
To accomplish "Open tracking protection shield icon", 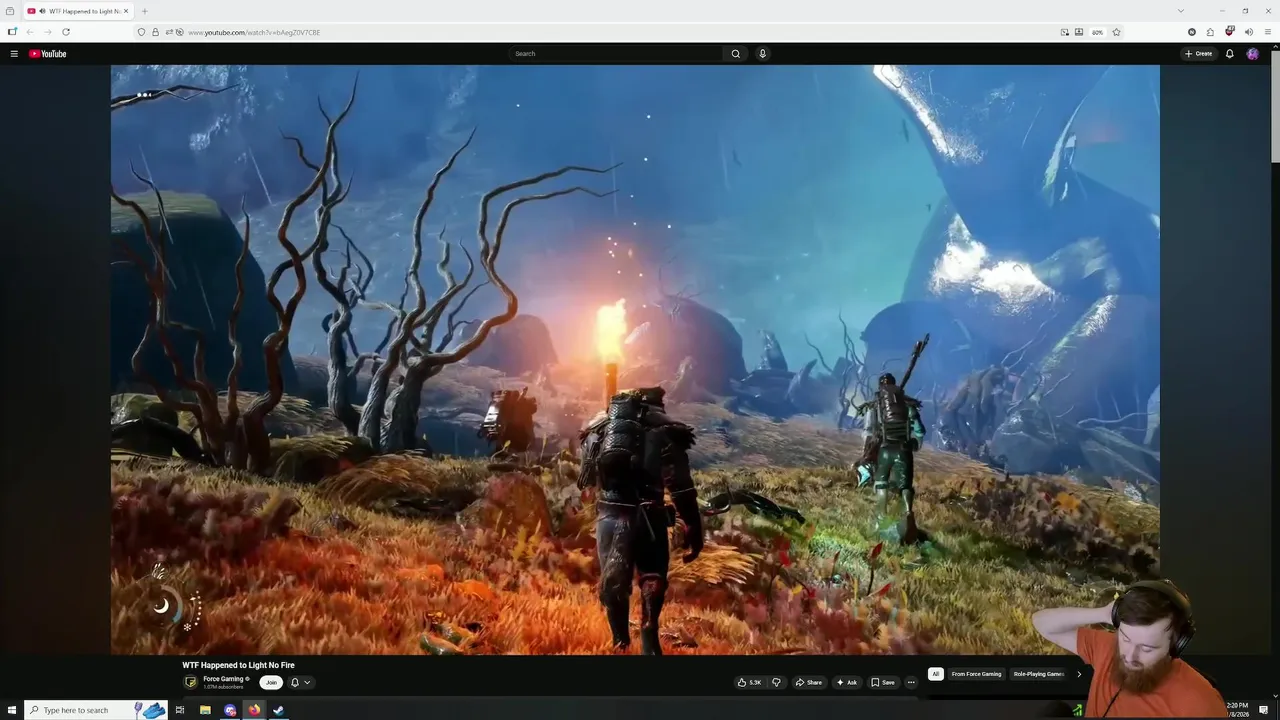I will click(141, 32).
